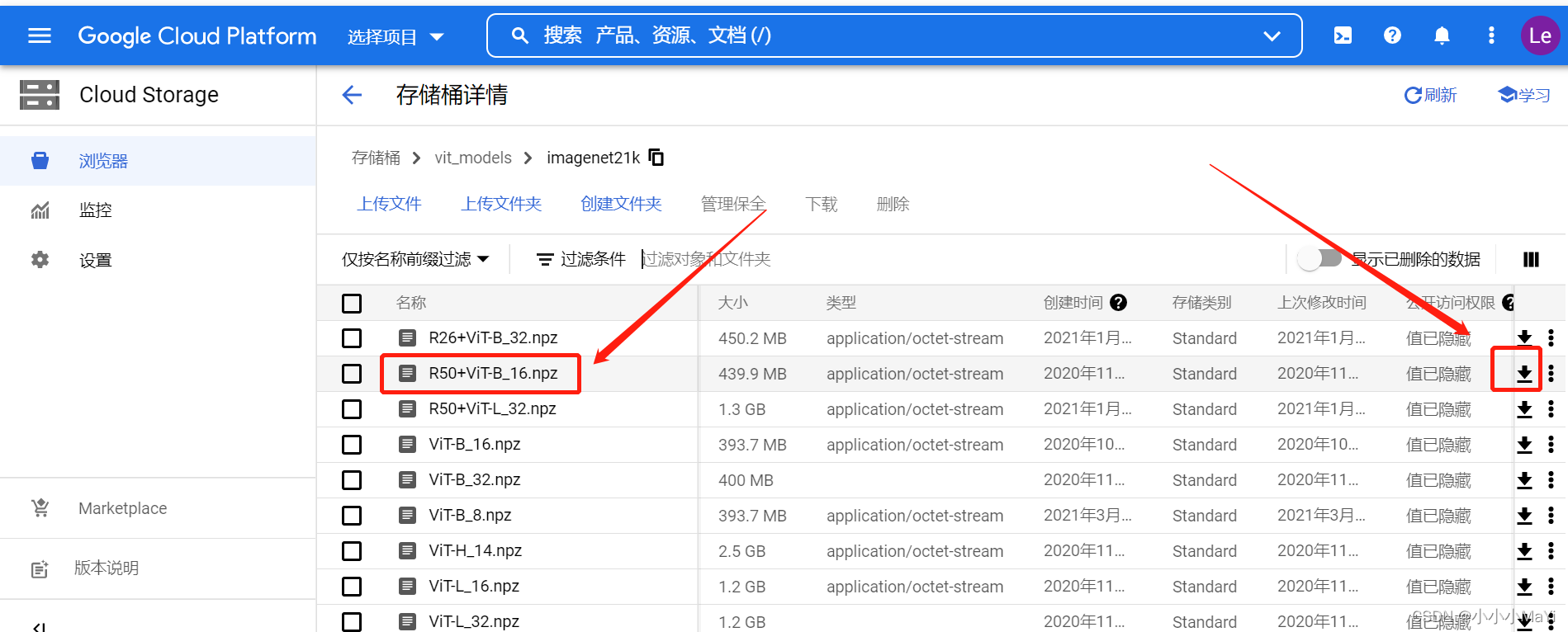Activate Cloud Shell terminal icon
1568x632 pixels.
coord(1343,35)
